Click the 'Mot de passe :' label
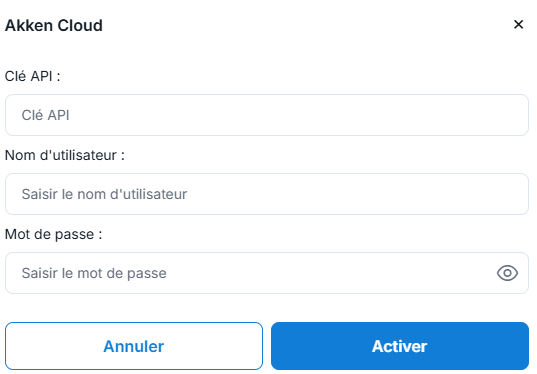Viewport: 537px width, 374px height. coord(53,234)
